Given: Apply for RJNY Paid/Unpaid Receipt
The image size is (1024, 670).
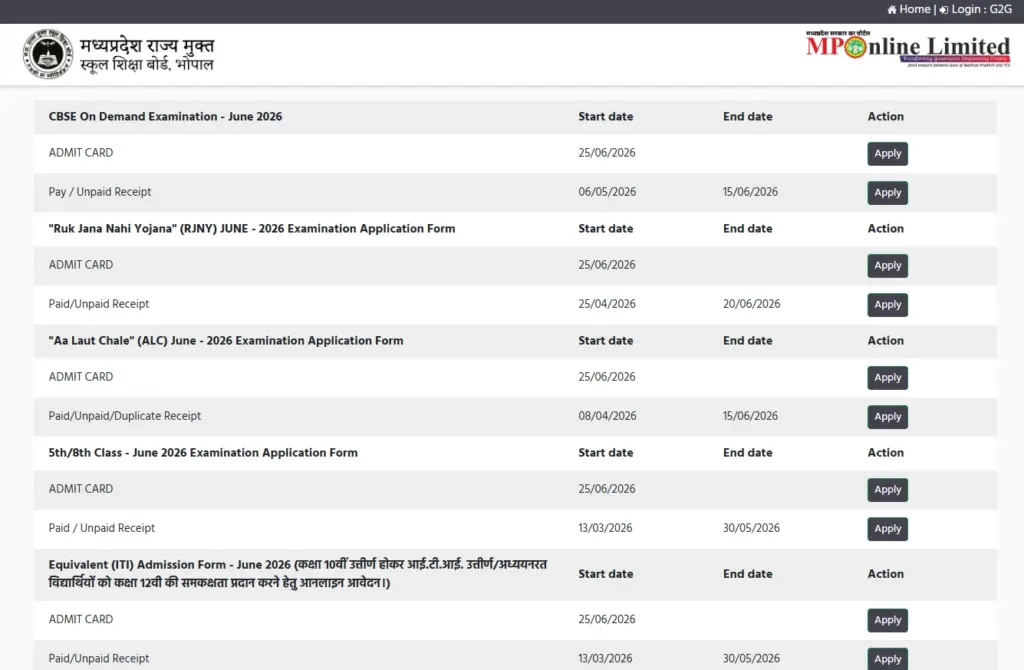Looking at the screenshot, I should coord(888,305).
